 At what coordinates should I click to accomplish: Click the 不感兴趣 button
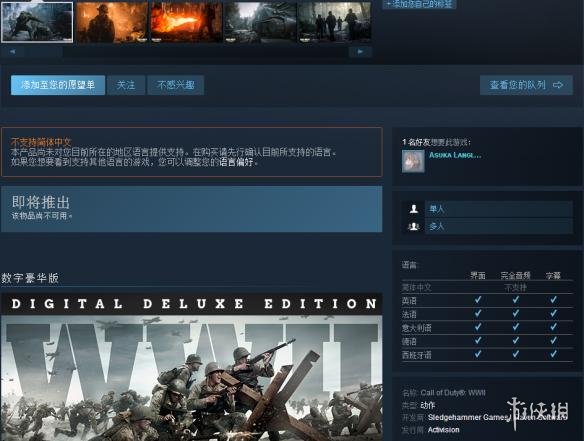click(175, 85)
